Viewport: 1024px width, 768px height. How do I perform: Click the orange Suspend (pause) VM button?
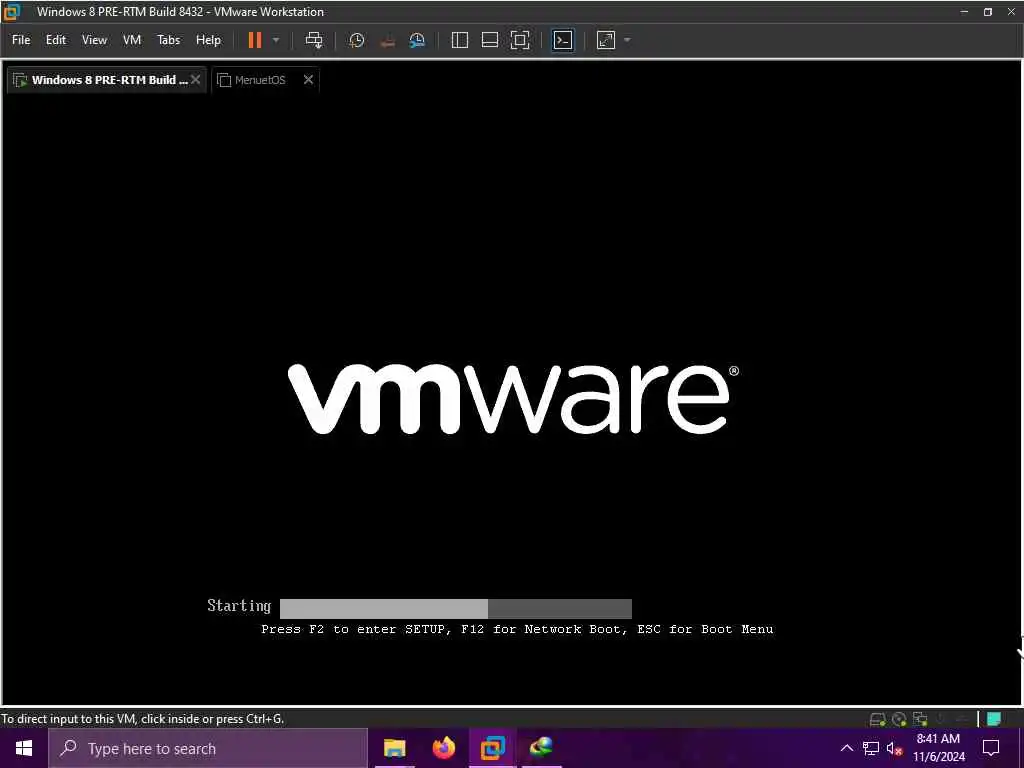click(255, 40)
